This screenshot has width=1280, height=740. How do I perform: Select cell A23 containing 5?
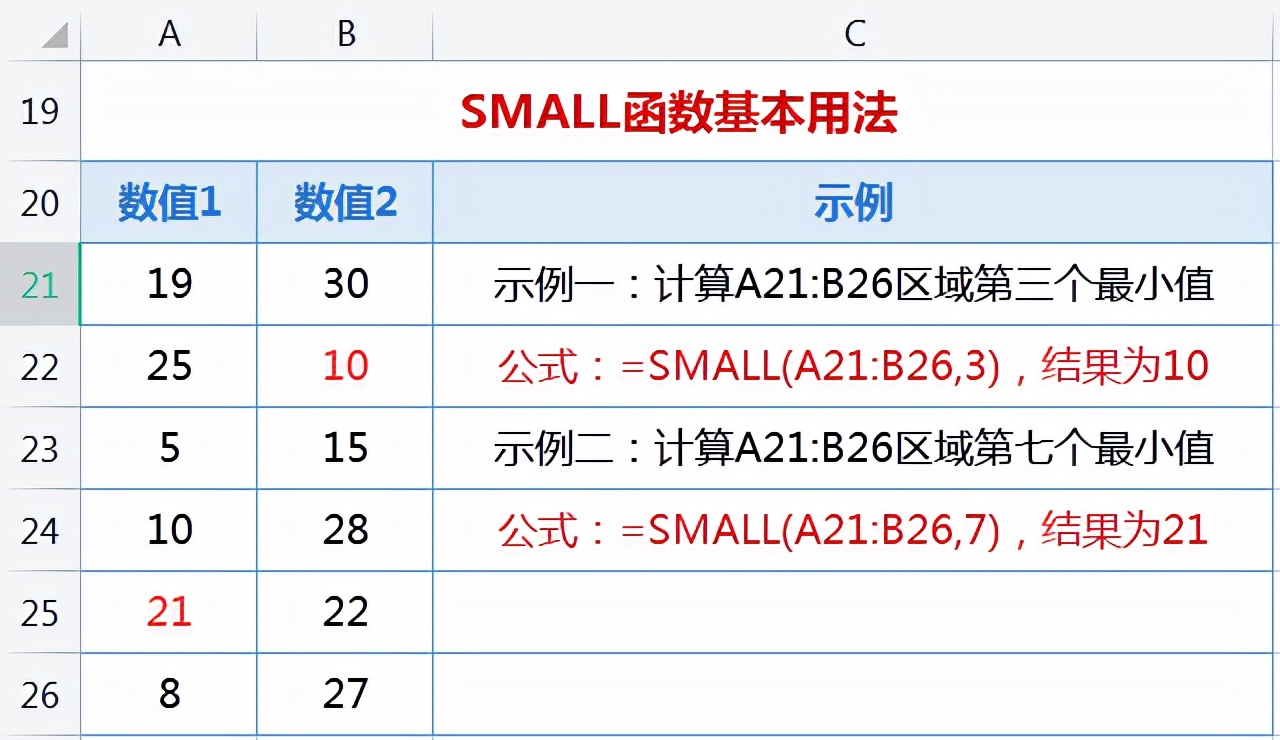click(x=169, y=448)
